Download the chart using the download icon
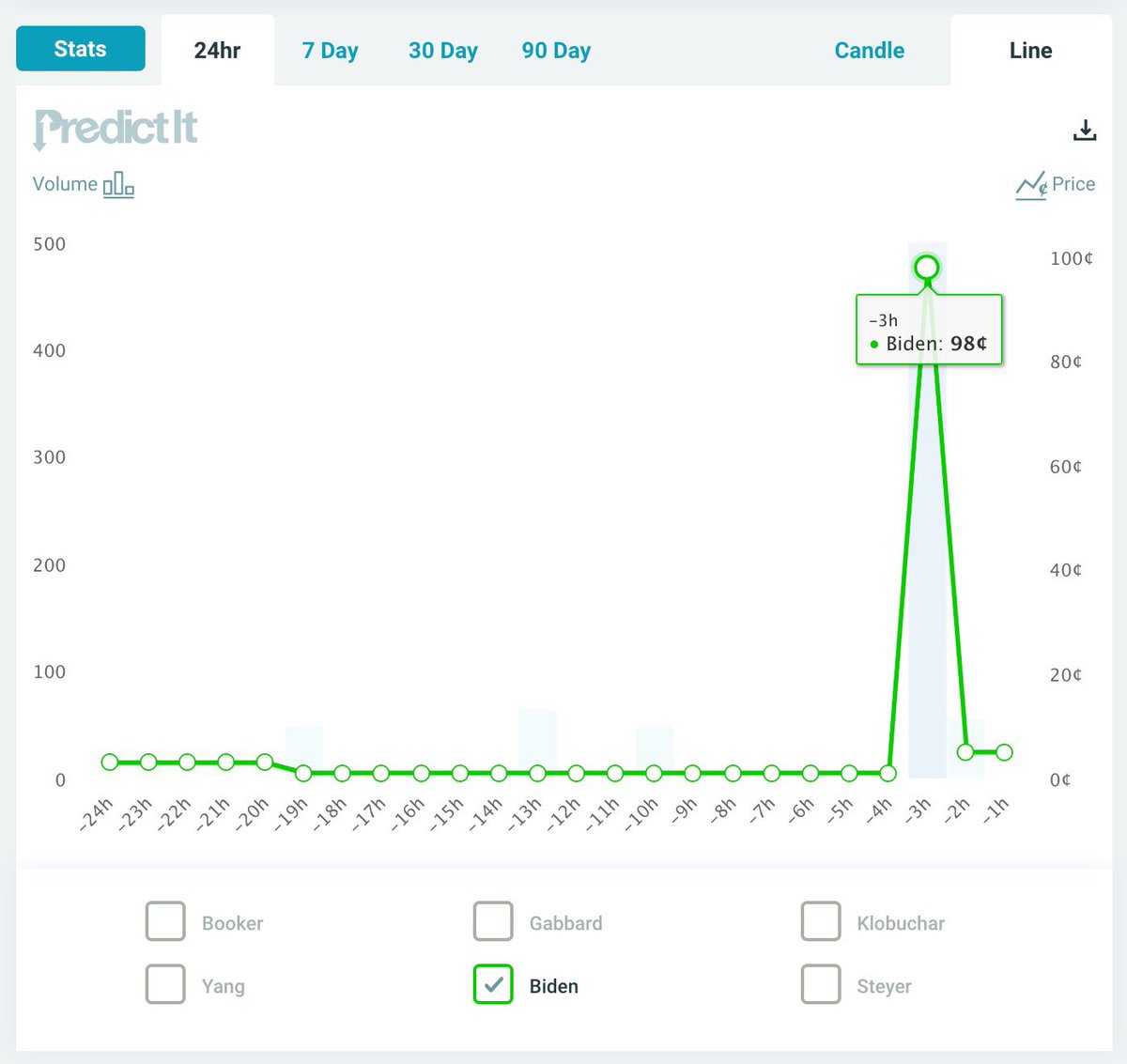 (1085, 131)
